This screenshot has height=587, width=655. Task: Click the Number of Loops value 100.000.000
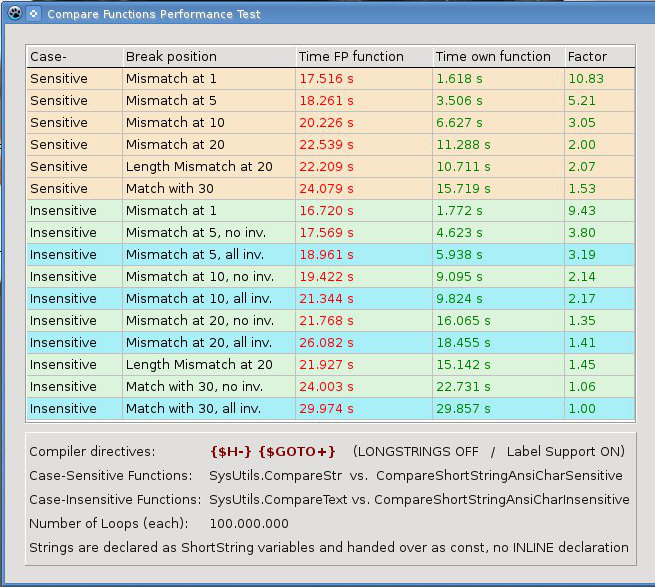coord(249,523)
